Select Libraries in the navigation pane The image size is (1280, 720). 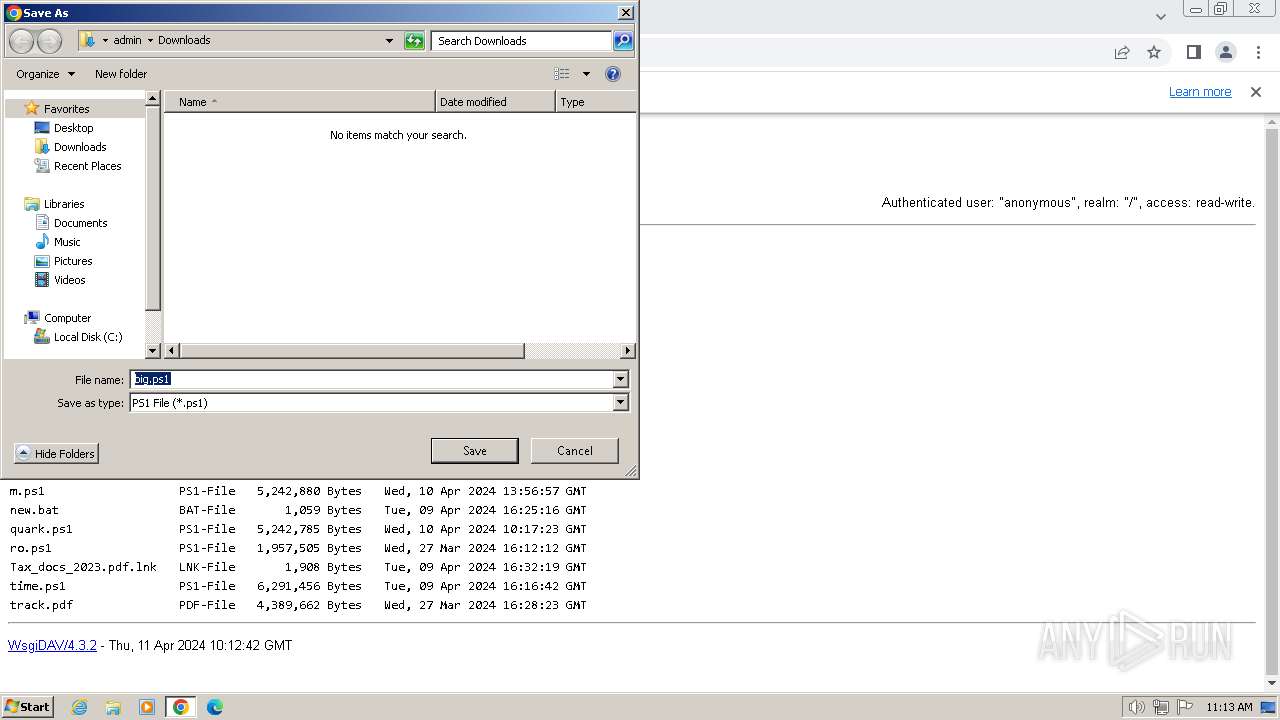click(x=64, y=204)
